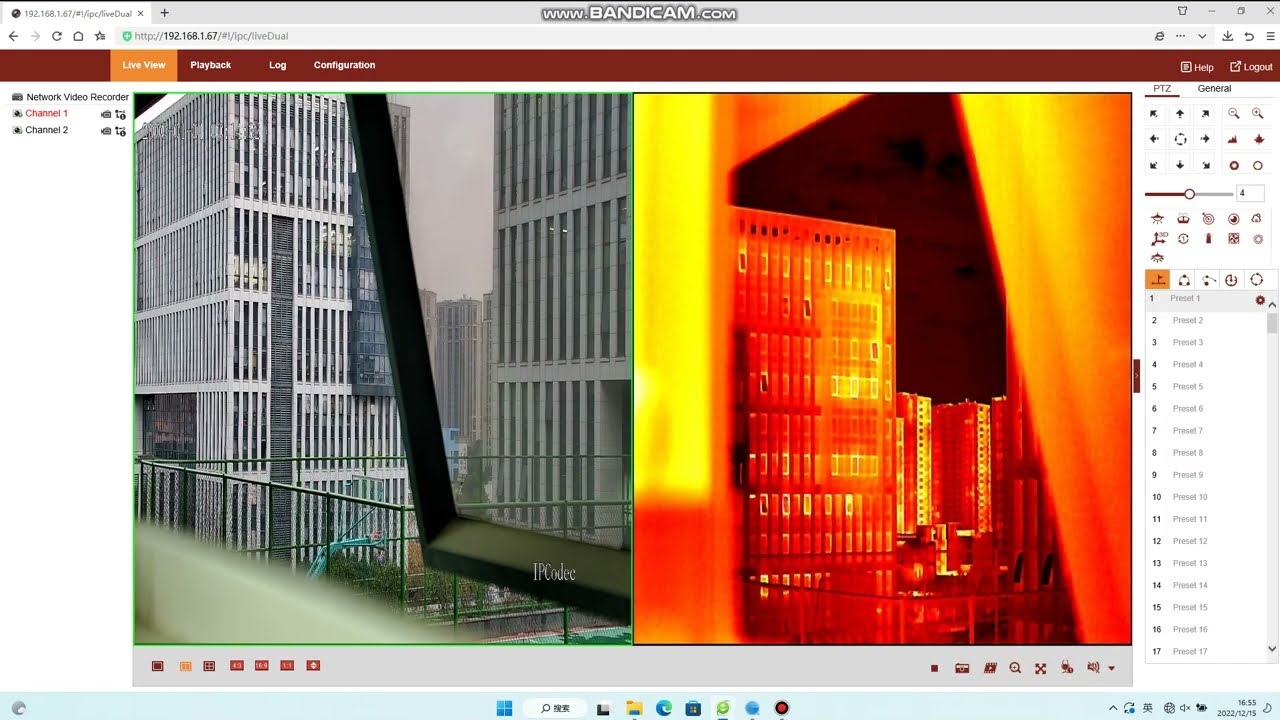Select single-window layout icon
The image size is (1280, 720).
(x=158, y=666)
